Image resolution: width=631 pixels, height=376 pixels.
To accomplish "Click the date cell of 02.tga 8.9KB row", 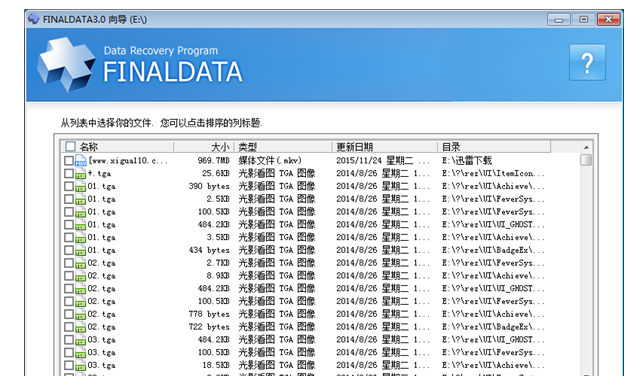I will (x=383, y=276).
